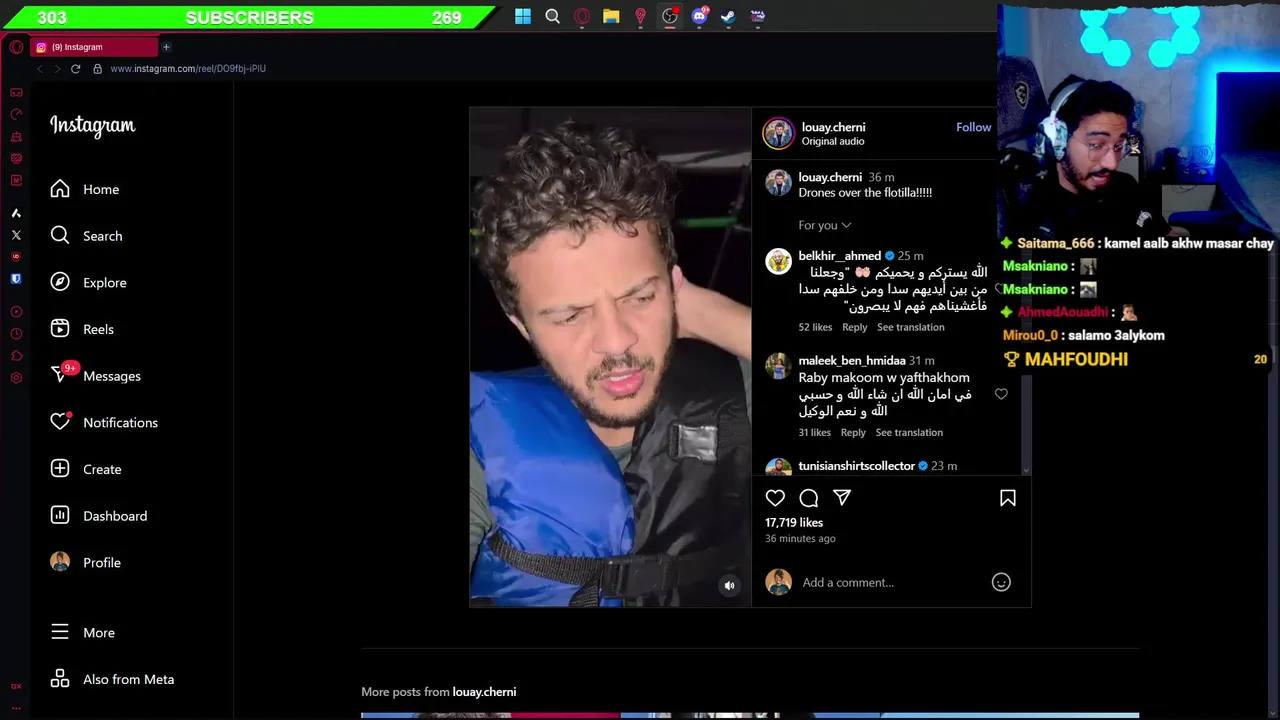Click the Instagram logo
Image resolution: width=1280 pixels, height=720 pixels.
(x=93, y=126)
